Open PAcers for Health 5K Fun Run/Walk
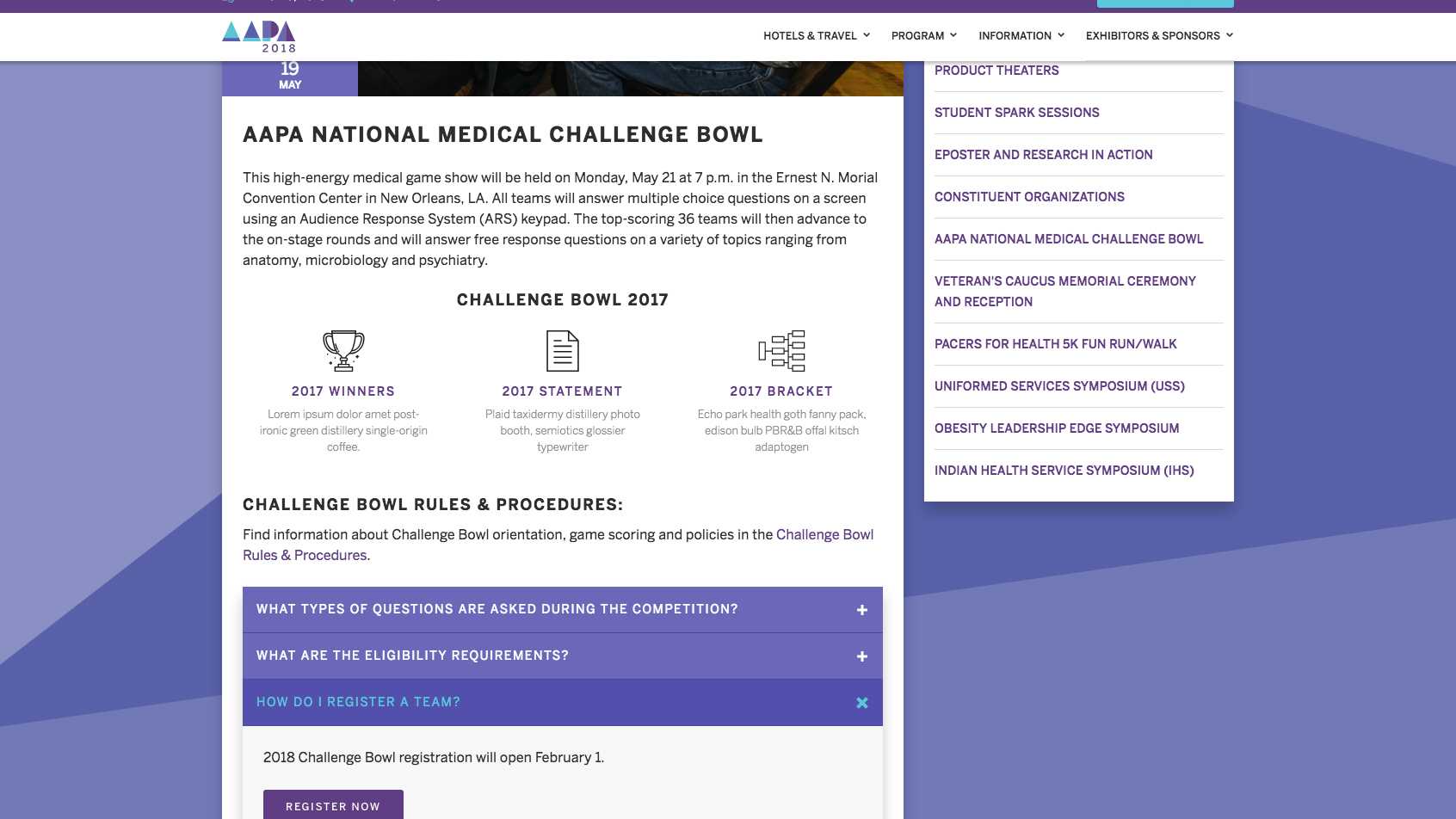Viewport: 1456px width, 819px height. coord(1056,344)
